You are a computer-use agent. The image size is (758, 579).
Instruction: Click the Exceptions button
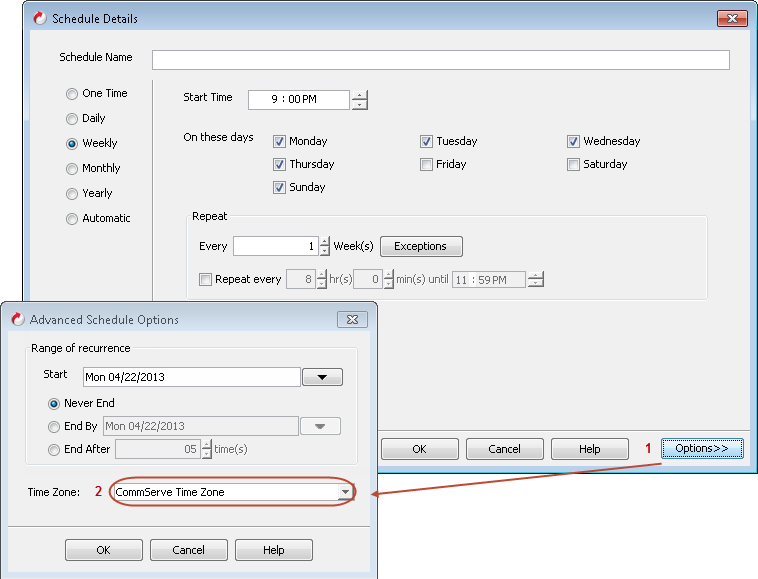point(421,246)
